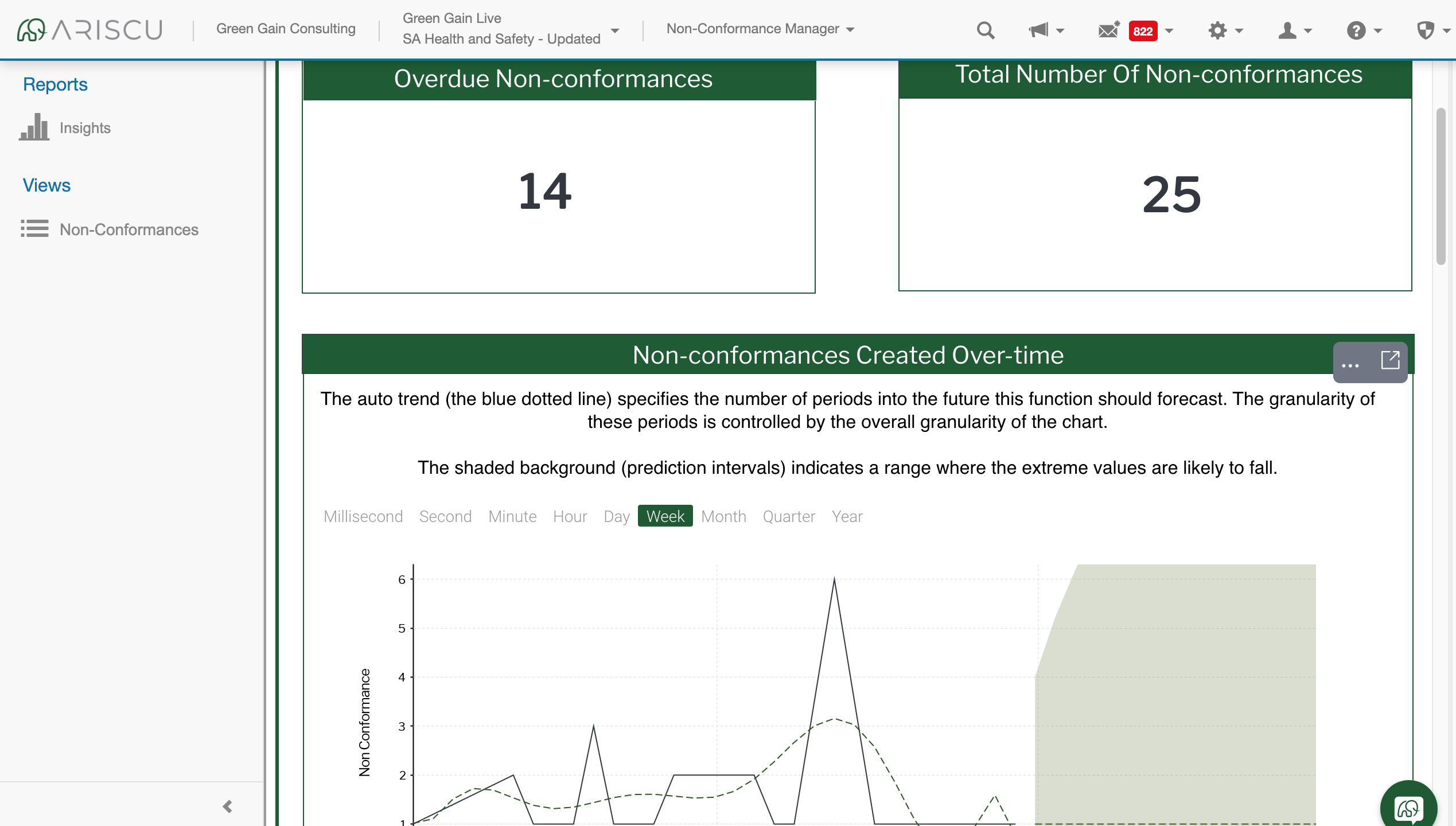Collapse the left sidebar chevron
Viewport: 1456px width, 826px height.
pyautogui.click(x=228, y=806)
